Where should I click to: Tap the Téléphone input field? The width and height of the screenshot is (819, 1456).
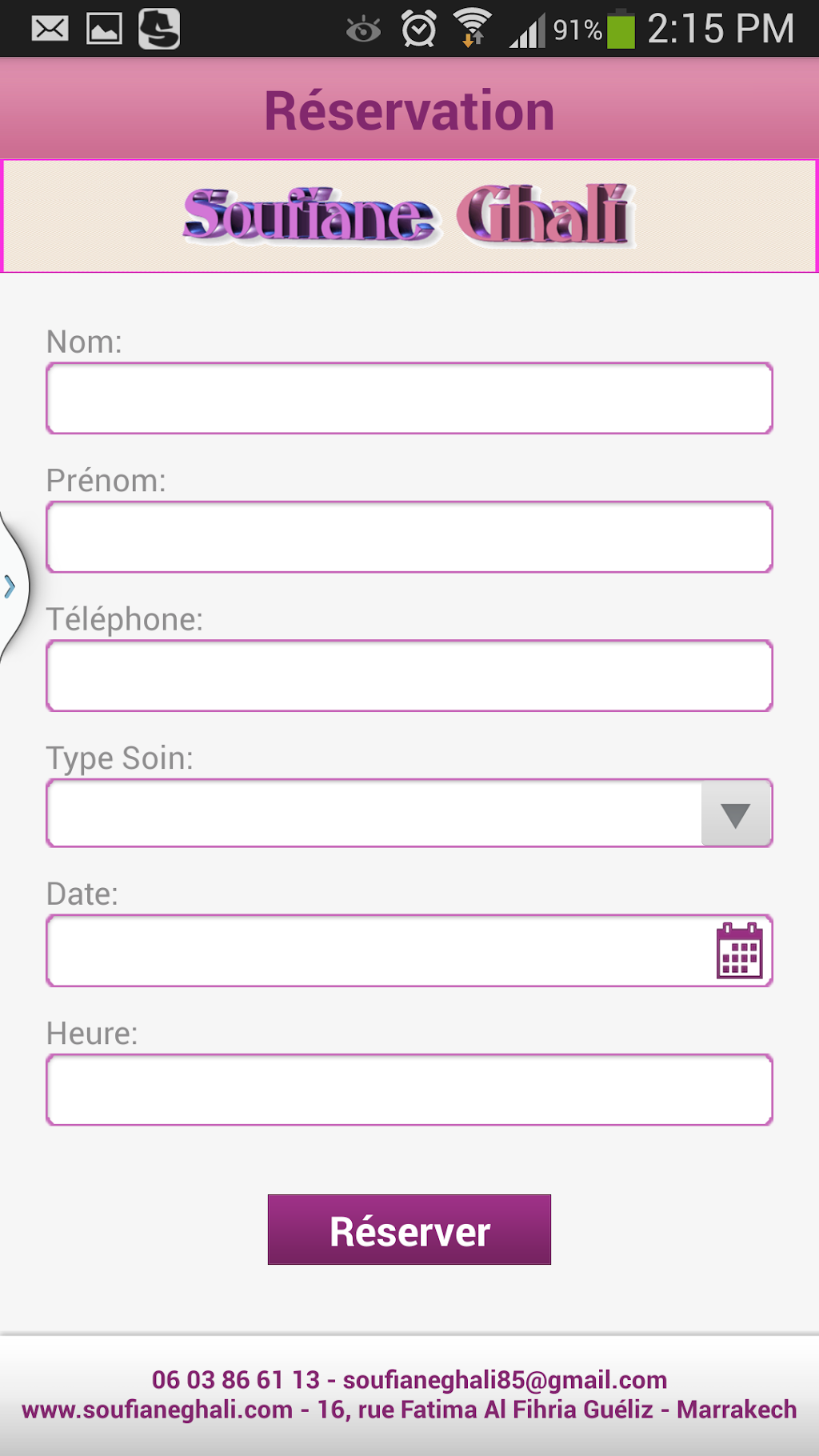click(409, 676)
